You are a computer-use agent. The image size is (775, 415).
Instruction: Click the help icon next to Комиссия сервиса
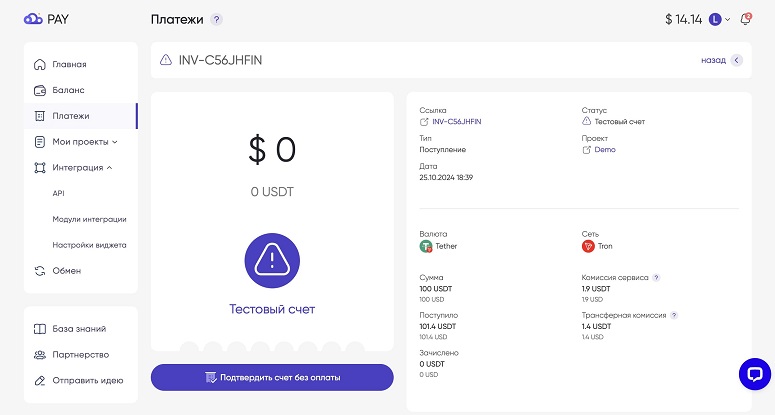pyautogui.click(x=656, y=278)
